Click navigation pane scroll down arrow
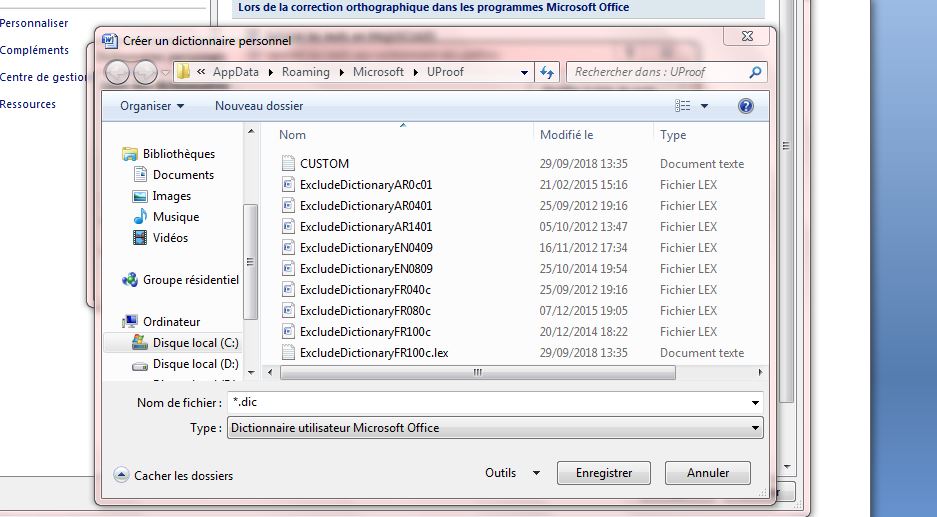 tap(251, 372)
